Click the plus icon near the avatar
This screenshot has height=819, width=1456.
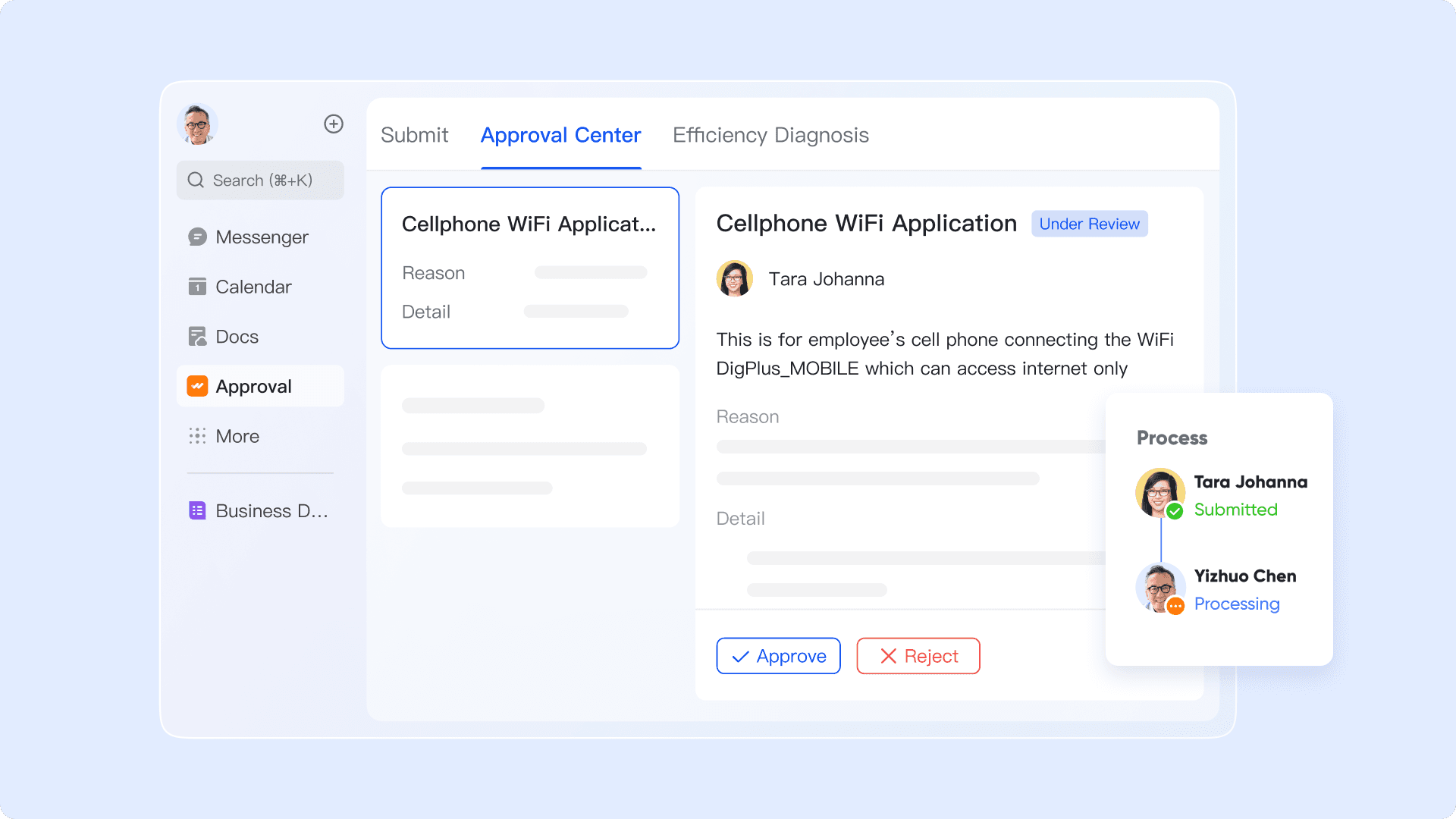(334, 124)
